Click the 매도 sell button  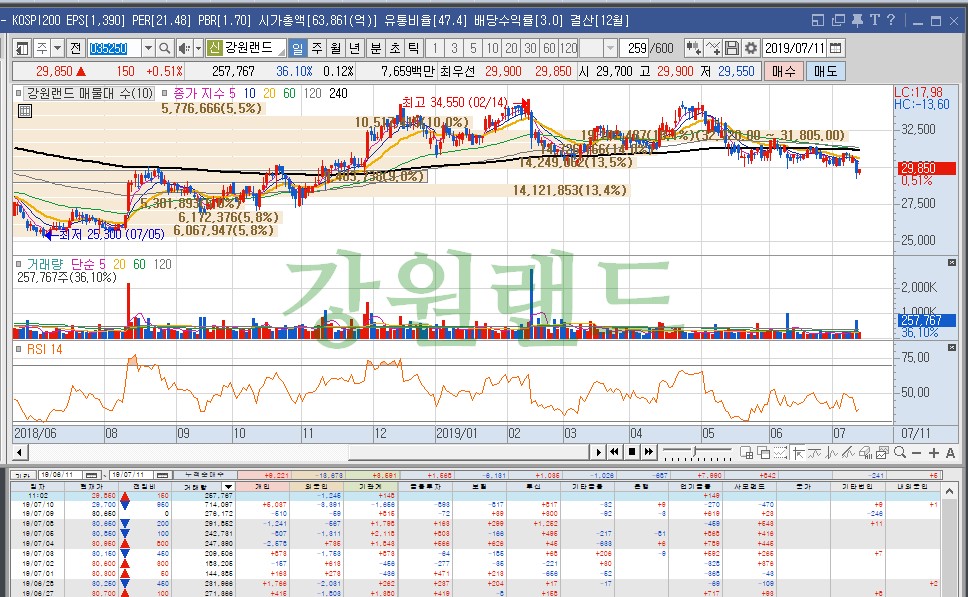pos(825,72)
